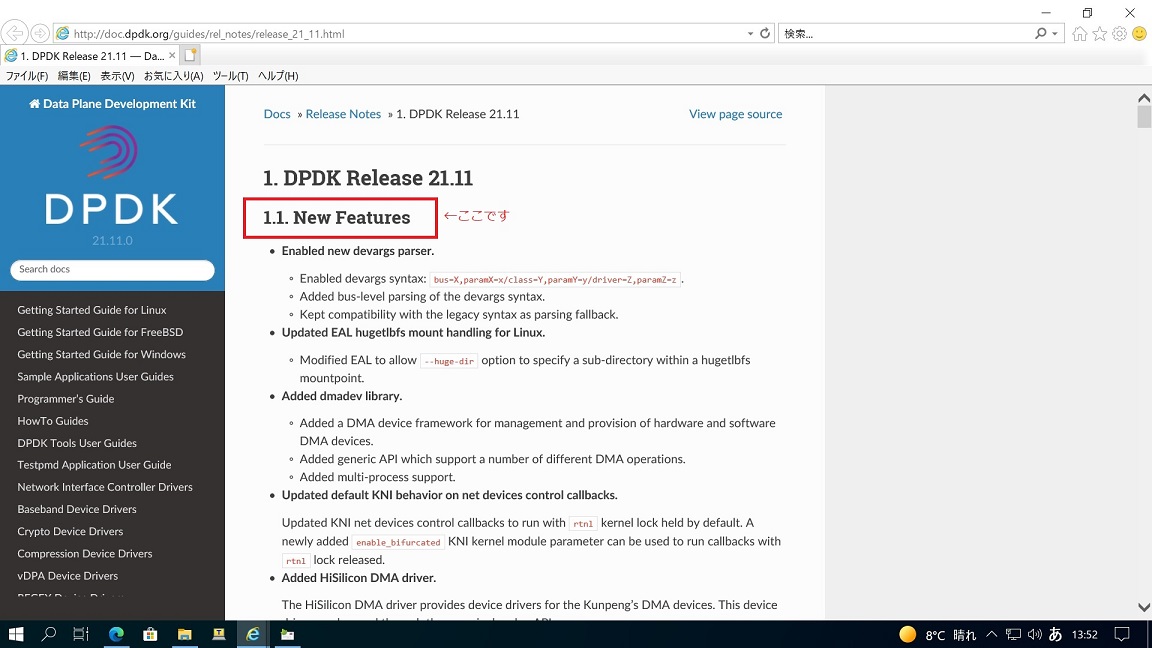The image size is (1152, 648).
Task: Click page scrollbar up arrow
Action: [1144, 98]
